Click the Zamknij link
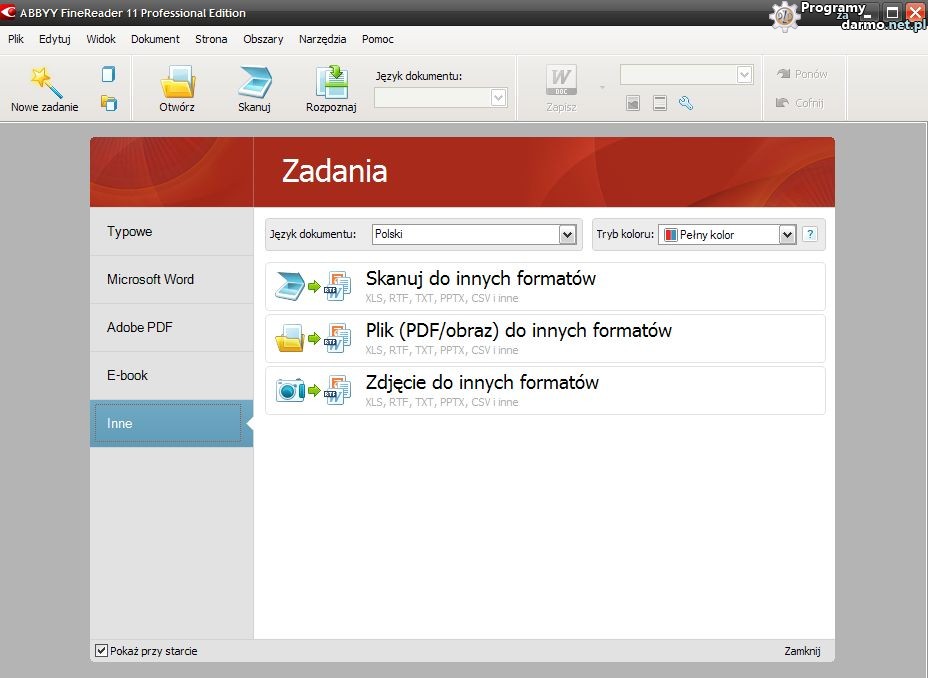The width and height of the screenshot is (928, 678). pyautogui.click(x=802, y=651)
